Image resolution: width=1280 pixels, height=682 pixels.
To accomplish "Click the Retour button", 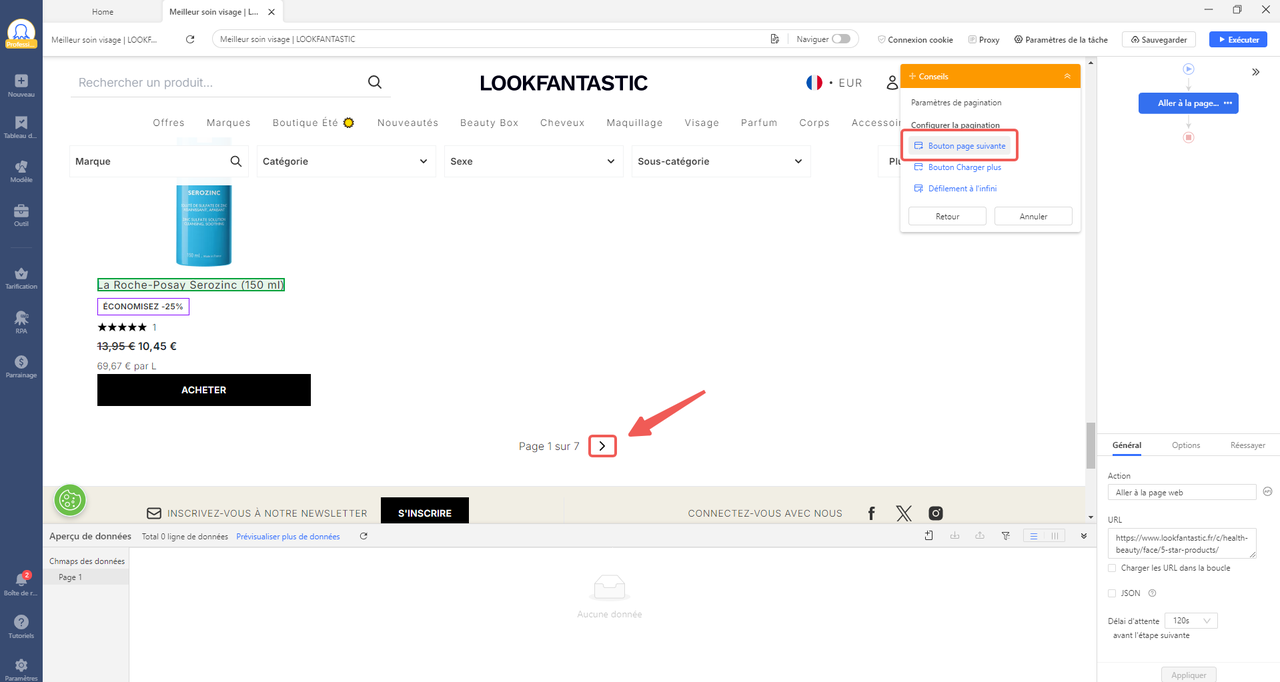I will (947, 216).
